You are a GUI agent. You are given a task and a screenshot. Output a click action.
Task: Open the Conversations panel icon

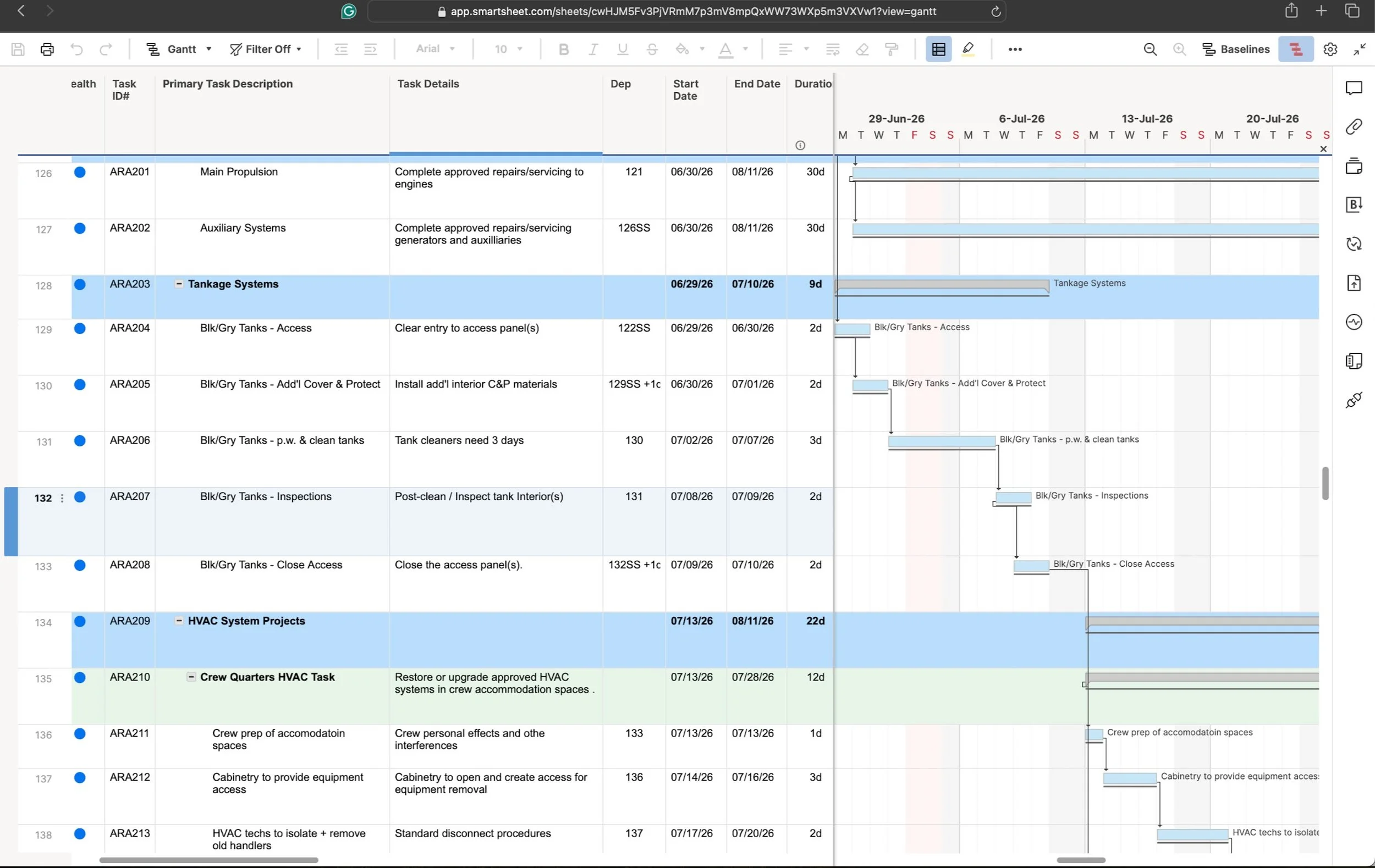click(1354, 88)
